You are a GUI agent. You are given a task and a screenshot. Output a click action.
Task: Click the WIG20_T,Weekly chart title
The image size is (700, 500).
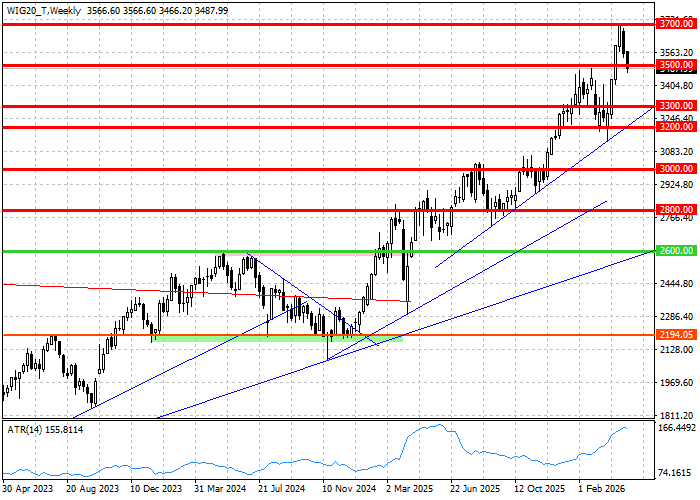coord(40,9)
